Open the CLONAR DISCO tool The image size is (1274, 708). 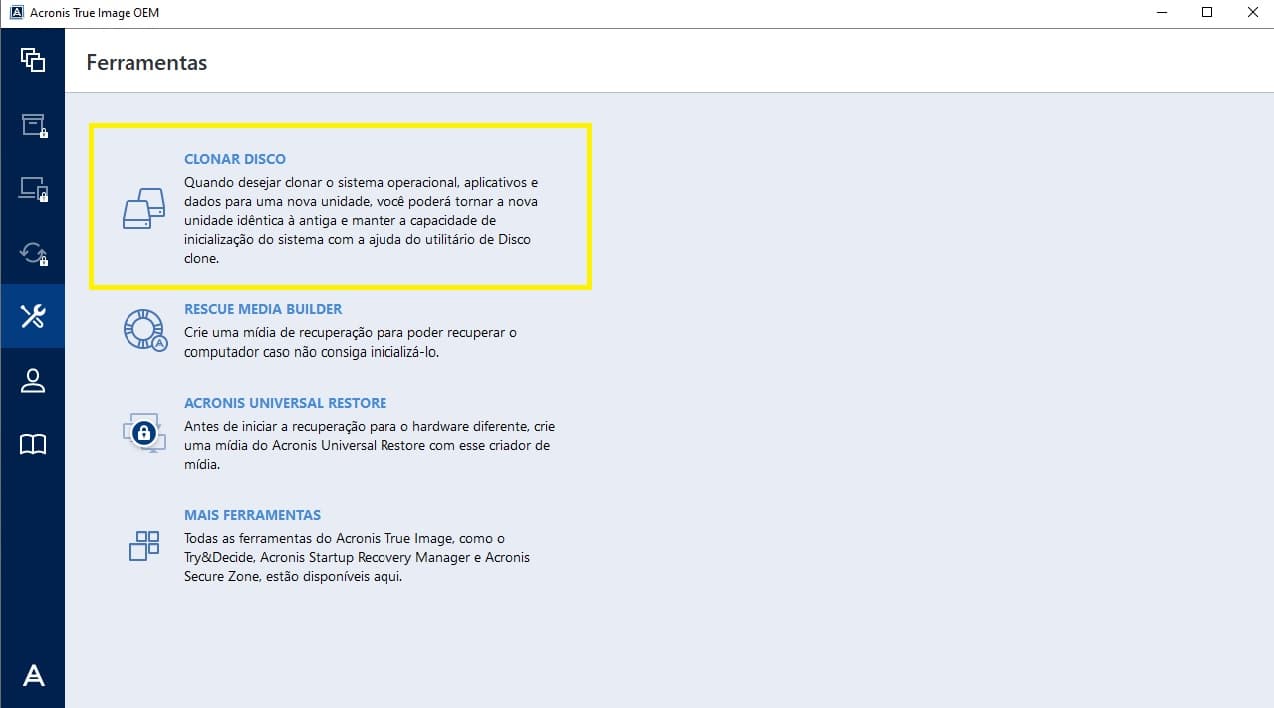pos(235,159)
